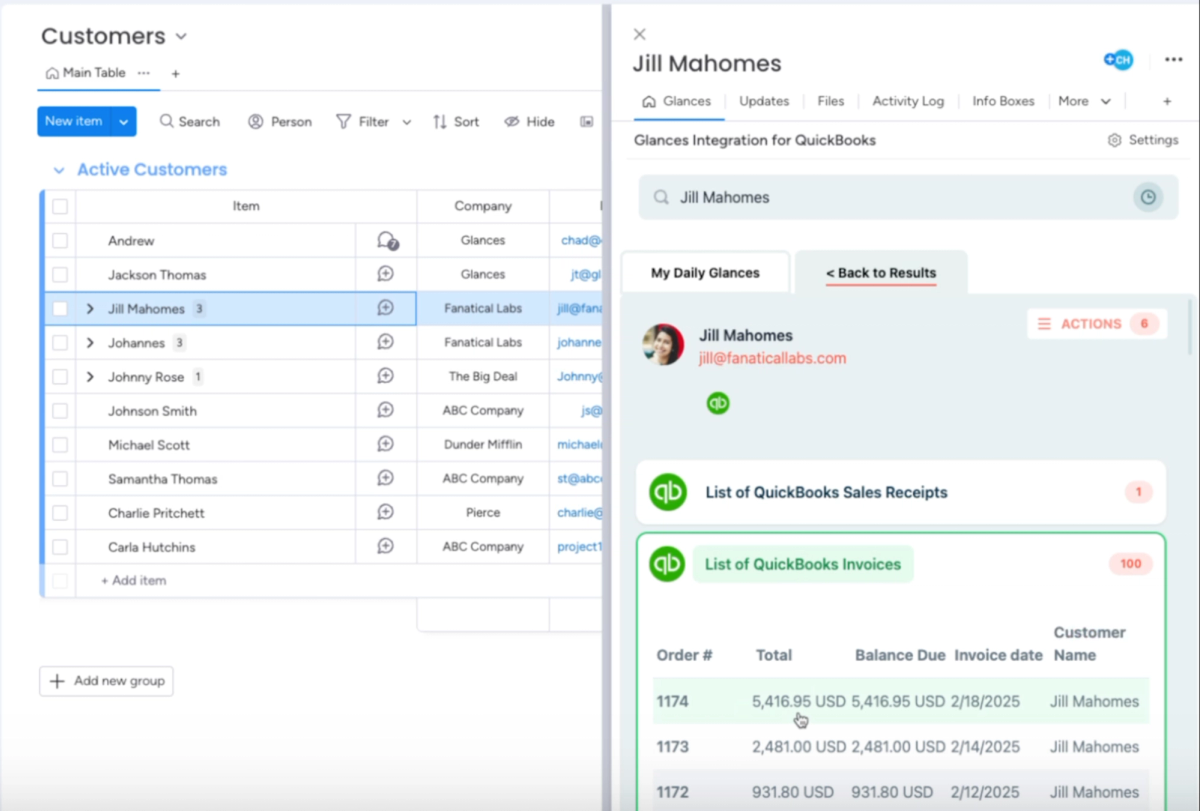The width and height of the screenshot is (1200, 811).
Task: Open the updates bubble for Jill Mahomes
Action: click(385, 308)
